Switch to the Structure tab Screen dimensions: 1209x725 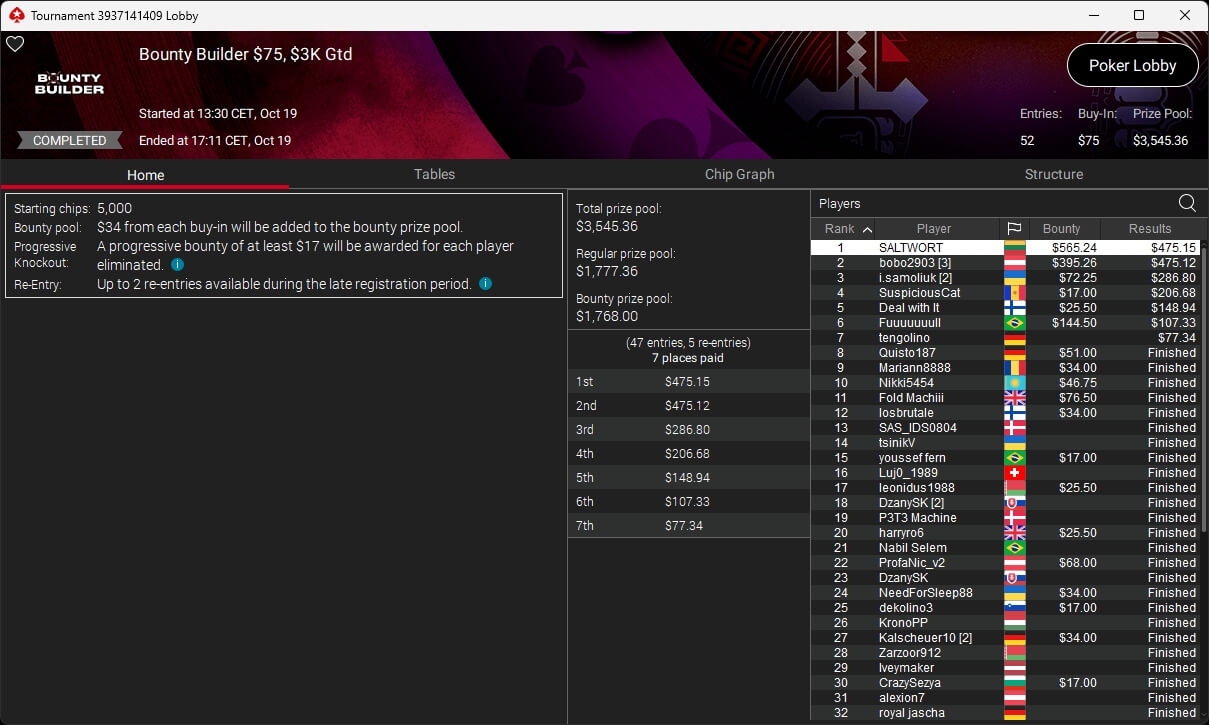[x=1053, y=174]
